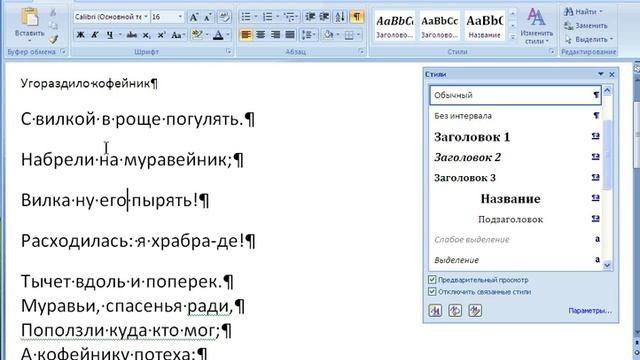Image resolution: width=640 pixels, height=360 pixels.
Task: Open the font color dropdown arrow
Action: pyautogui.click(x=228, y=35)
